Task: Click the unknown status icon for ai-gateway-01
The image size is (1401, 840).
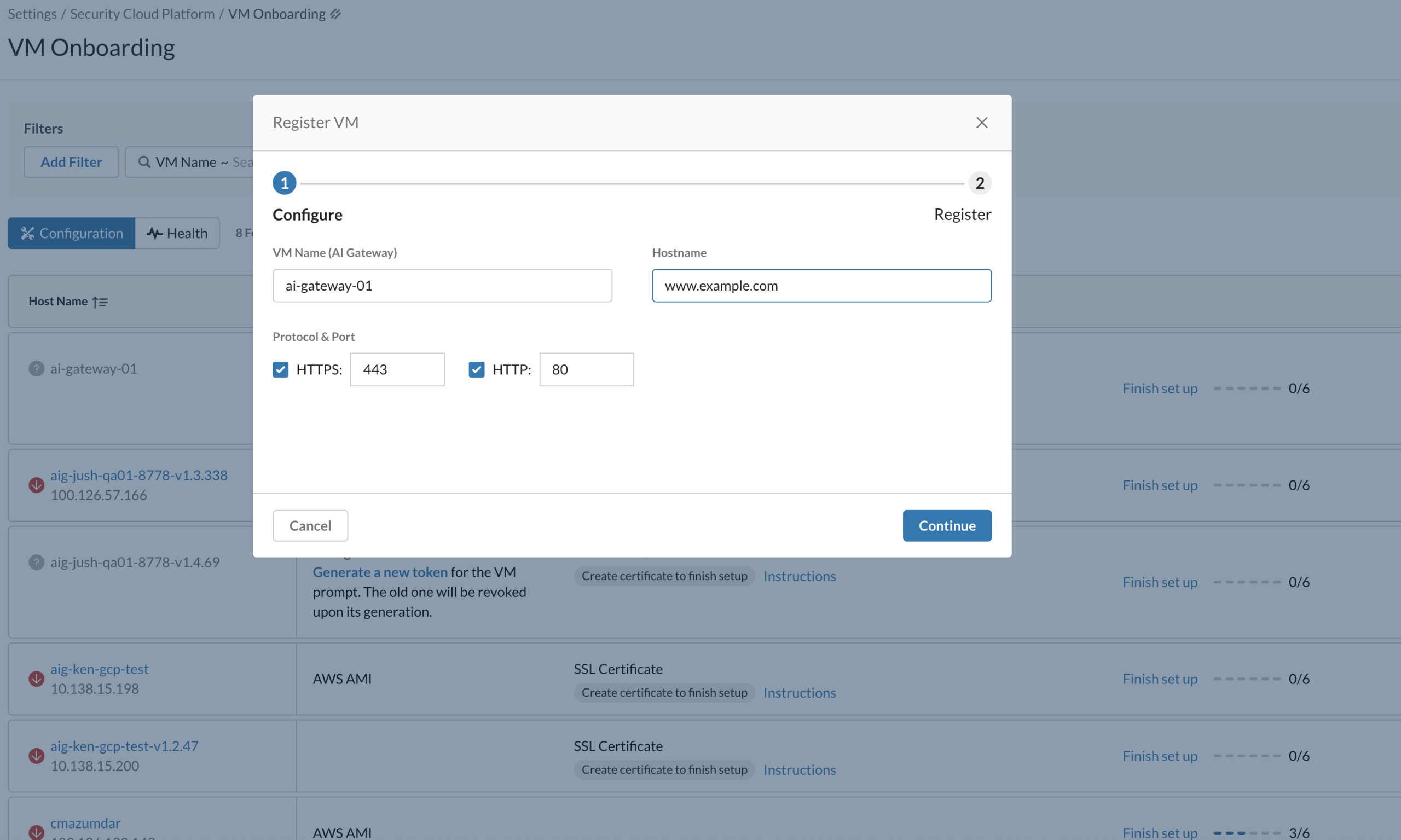Action: pos(36,368)
